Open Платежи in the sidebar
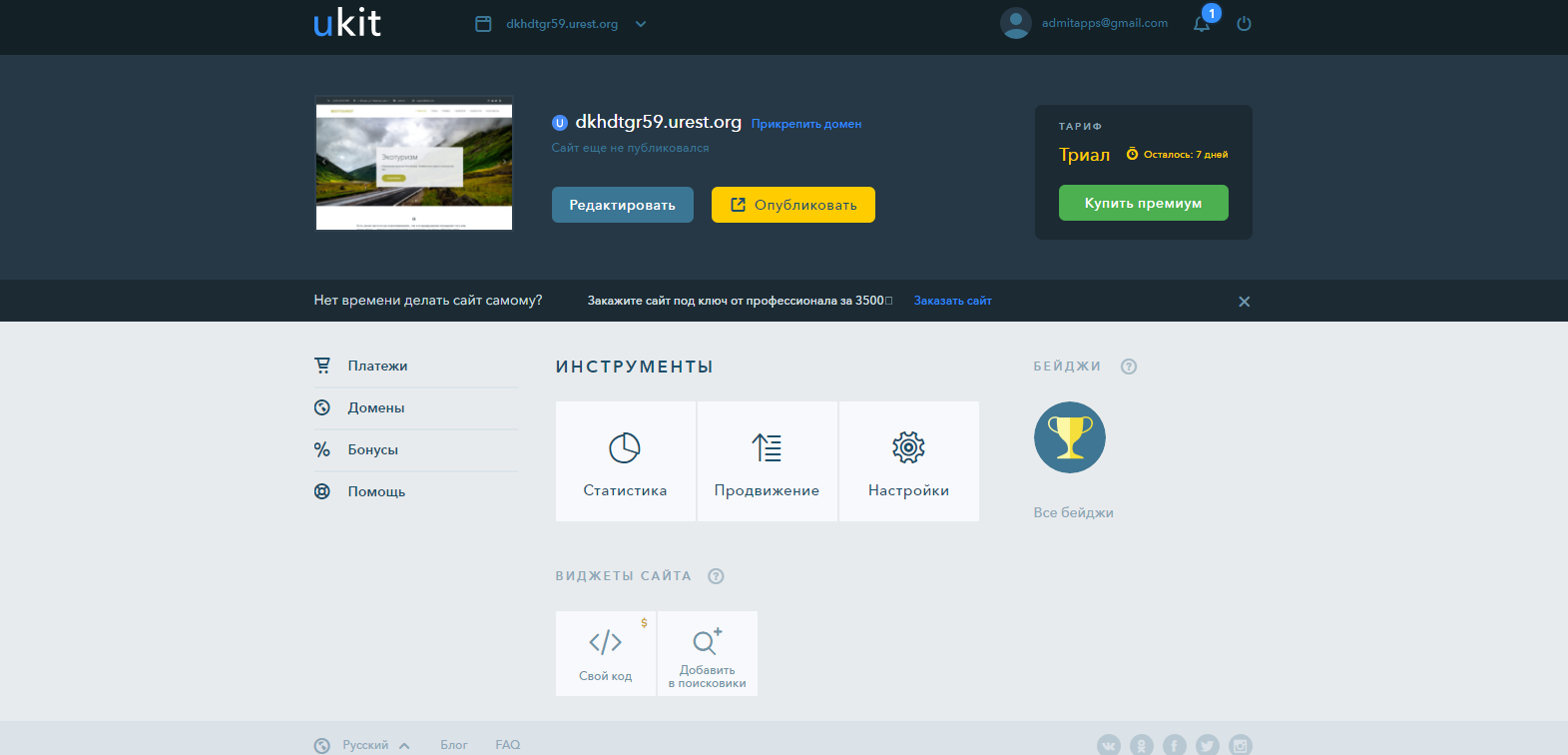 415,366
